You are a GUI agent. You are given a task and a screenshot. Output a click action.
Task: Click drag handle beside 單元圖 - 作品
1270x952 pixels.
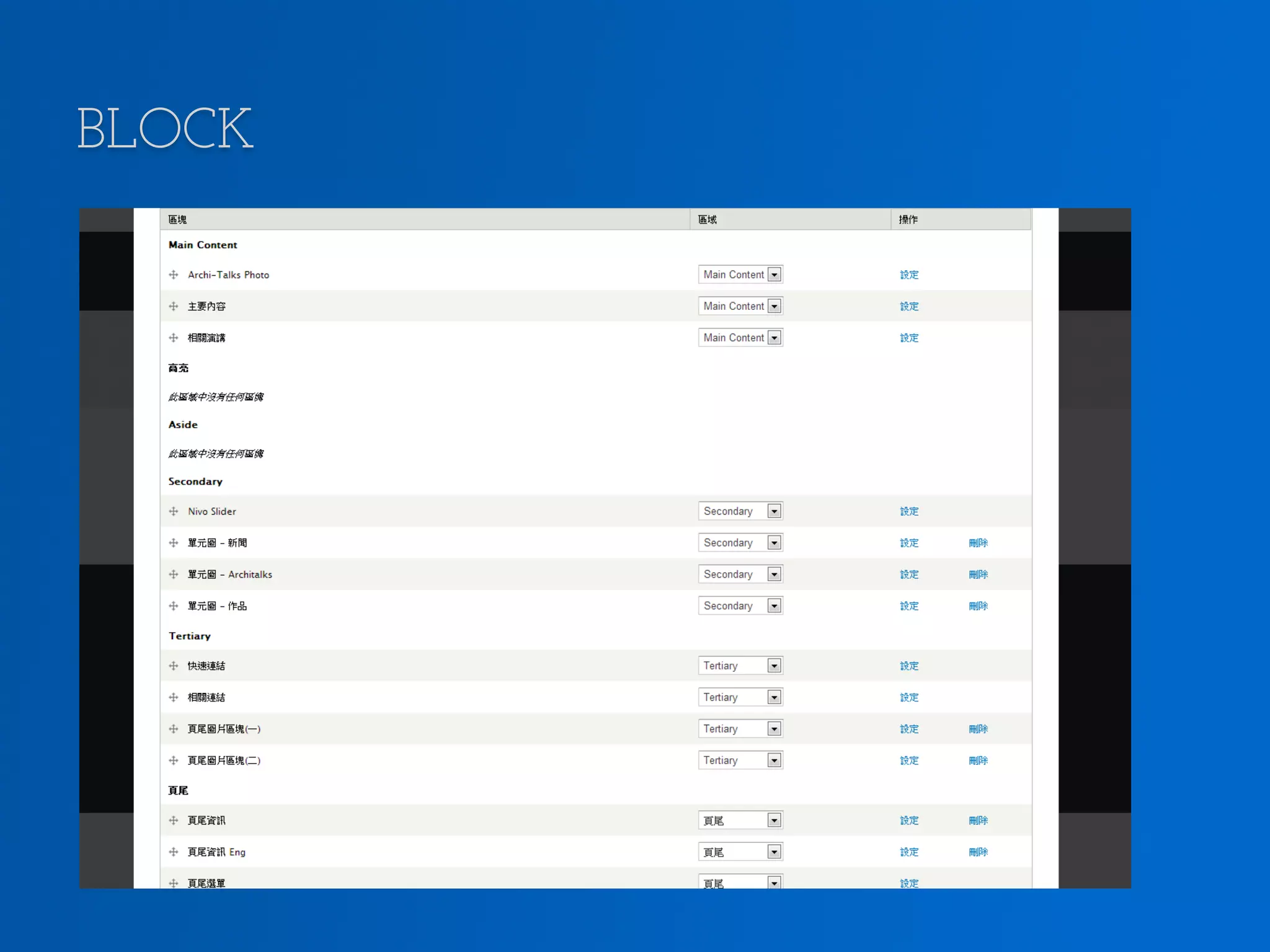click(174, 606)
